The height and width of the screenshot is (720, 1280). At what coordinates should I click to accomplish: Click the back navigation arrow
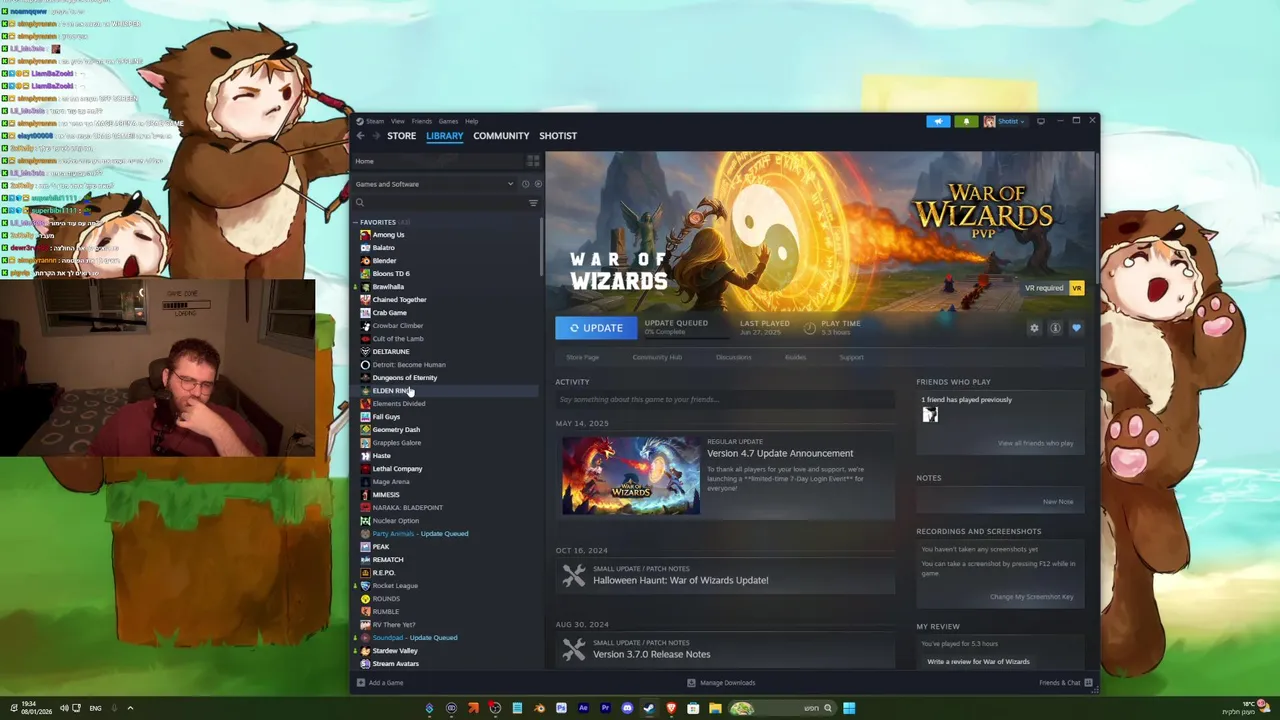click(361, 136)
